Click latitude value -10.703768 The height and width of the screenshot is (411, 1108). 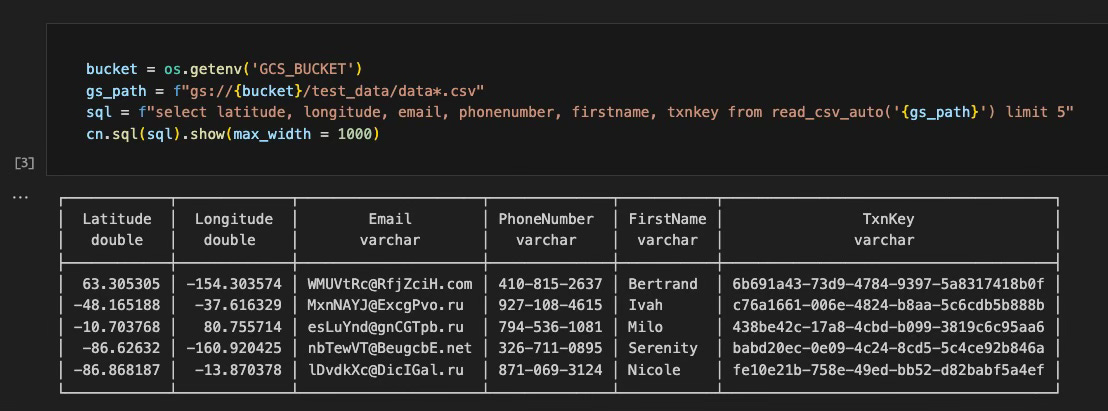117,327
